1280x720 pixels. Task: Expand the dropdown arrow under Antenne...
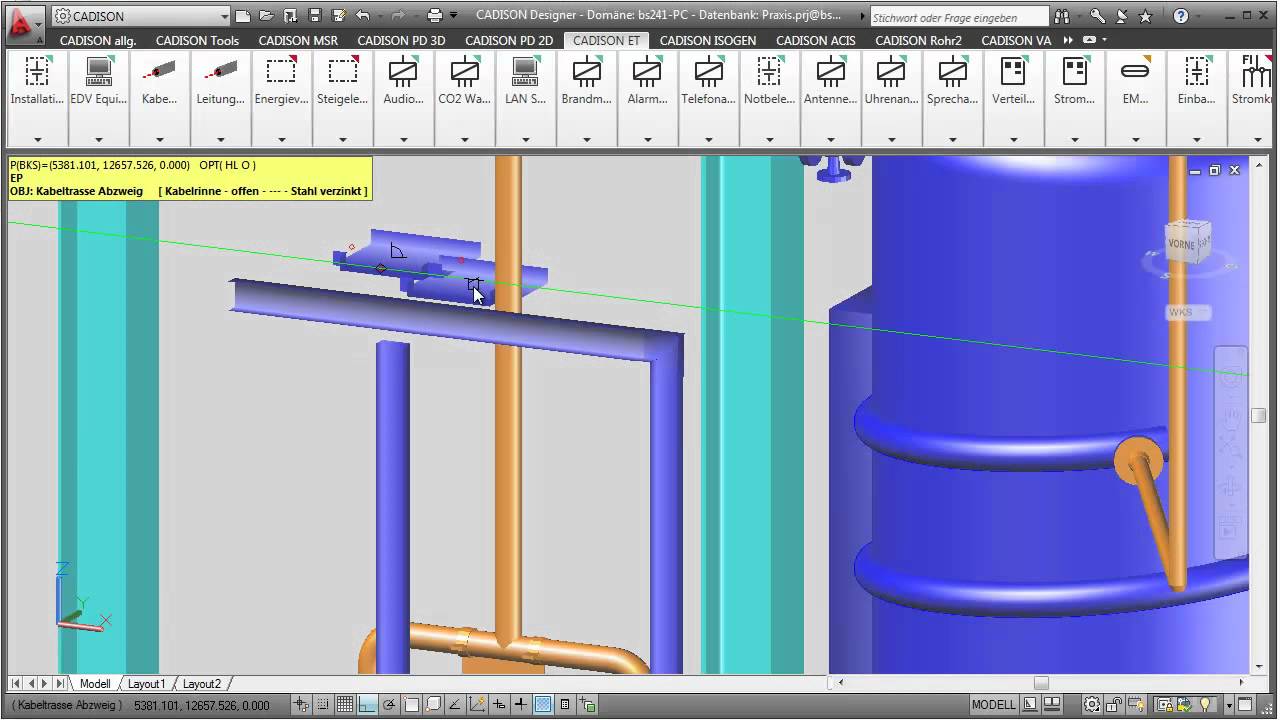tap(830, 139)
